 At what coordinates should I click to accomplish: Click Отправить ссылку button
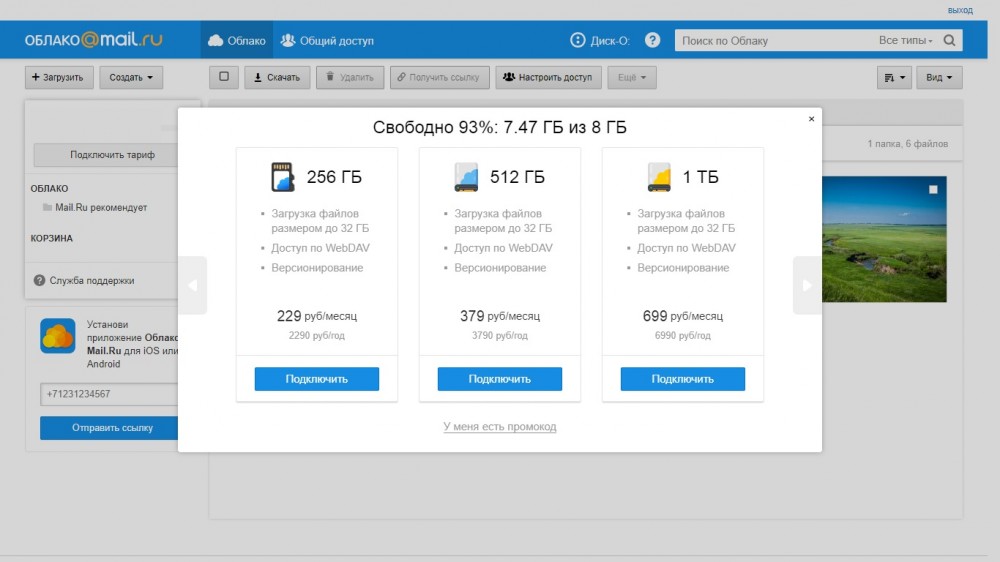coord(108,428)
